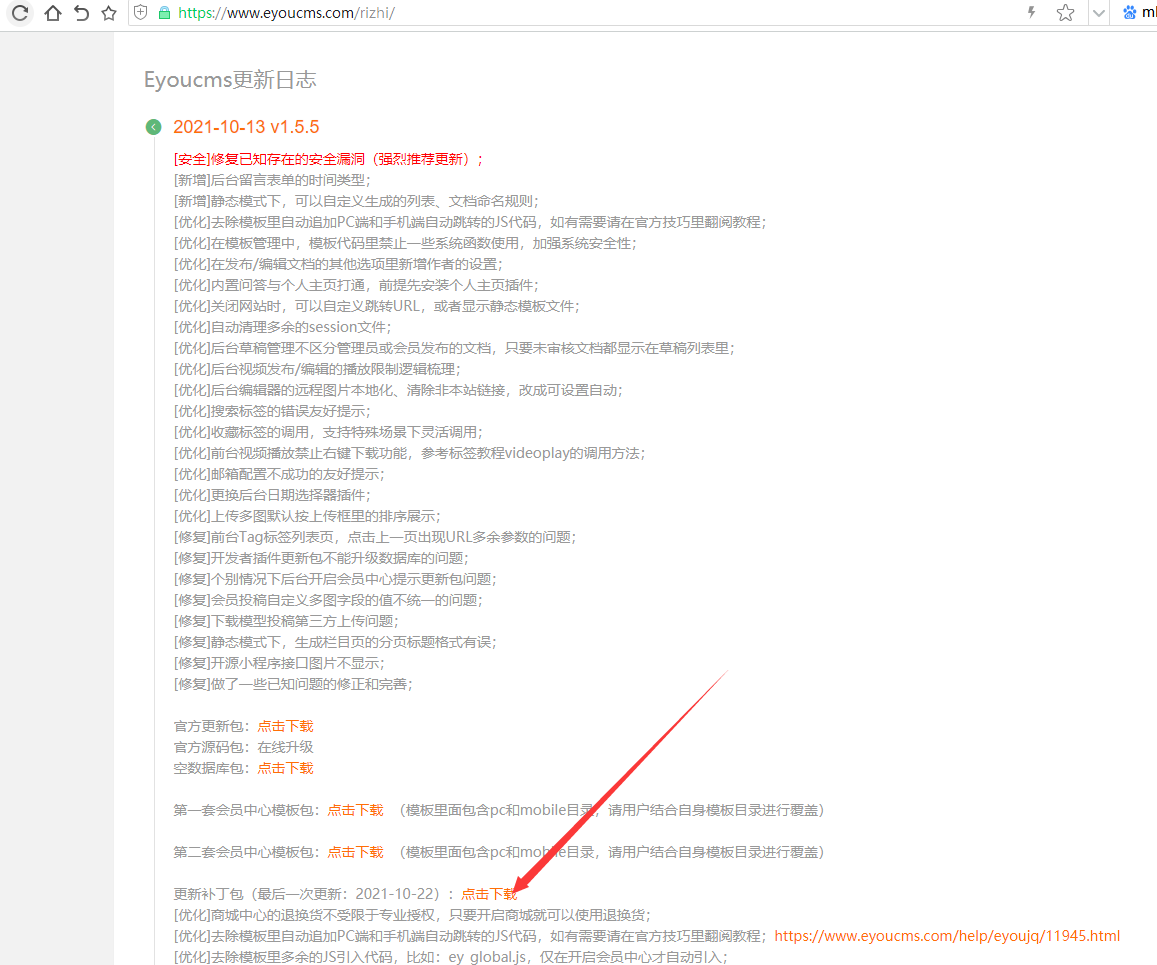Reload the page with the refresh icon
Image resolution: width=1157 pixels, height=965 pixels.
pyautogui.click(x=20, y=13)
